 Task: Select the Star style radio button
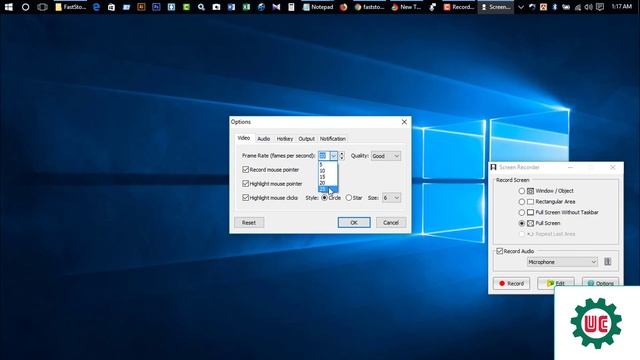point(349,198)
